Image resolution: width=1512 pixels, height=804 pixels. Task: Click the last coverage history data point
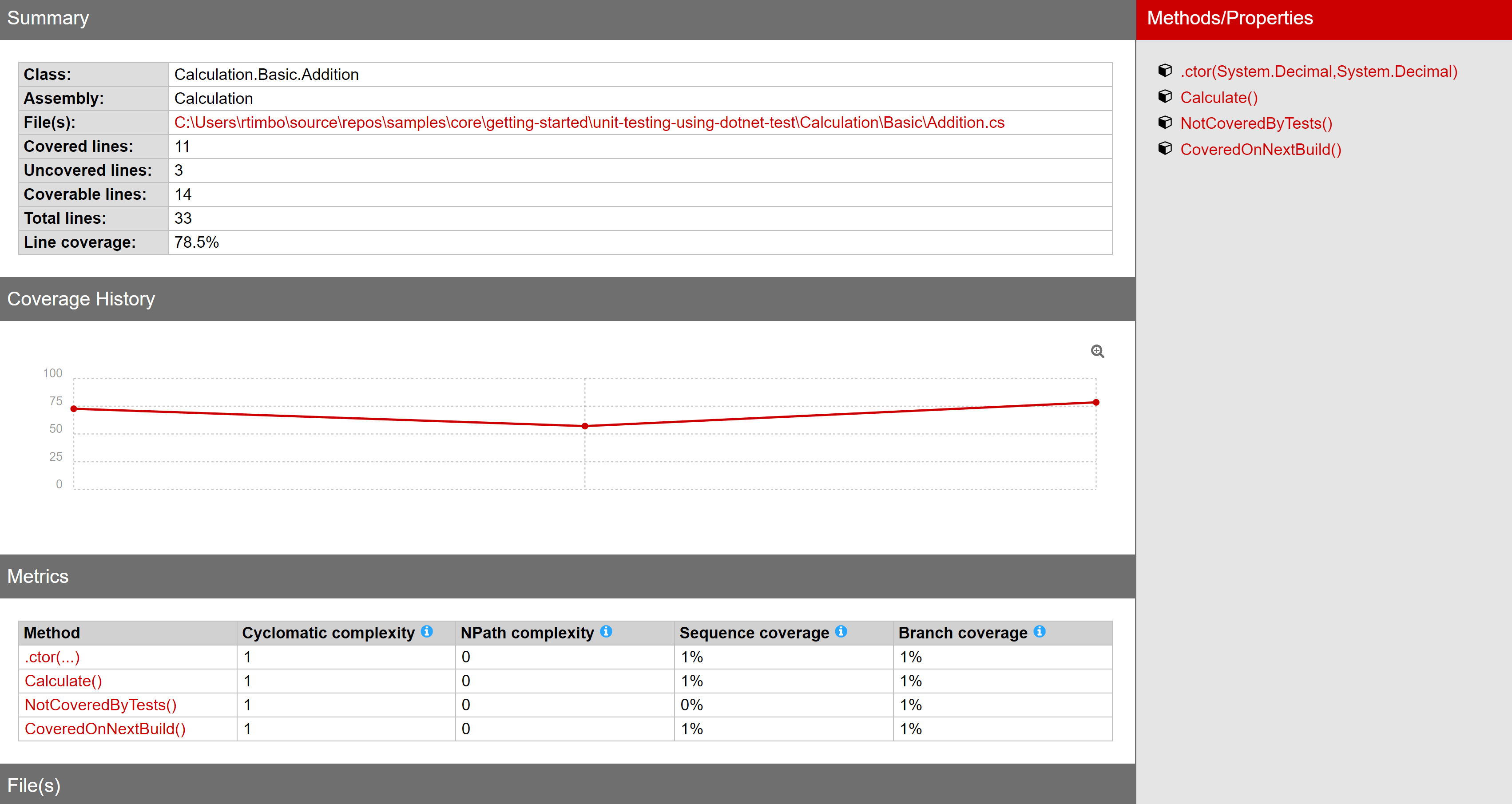click(1095, 403)
